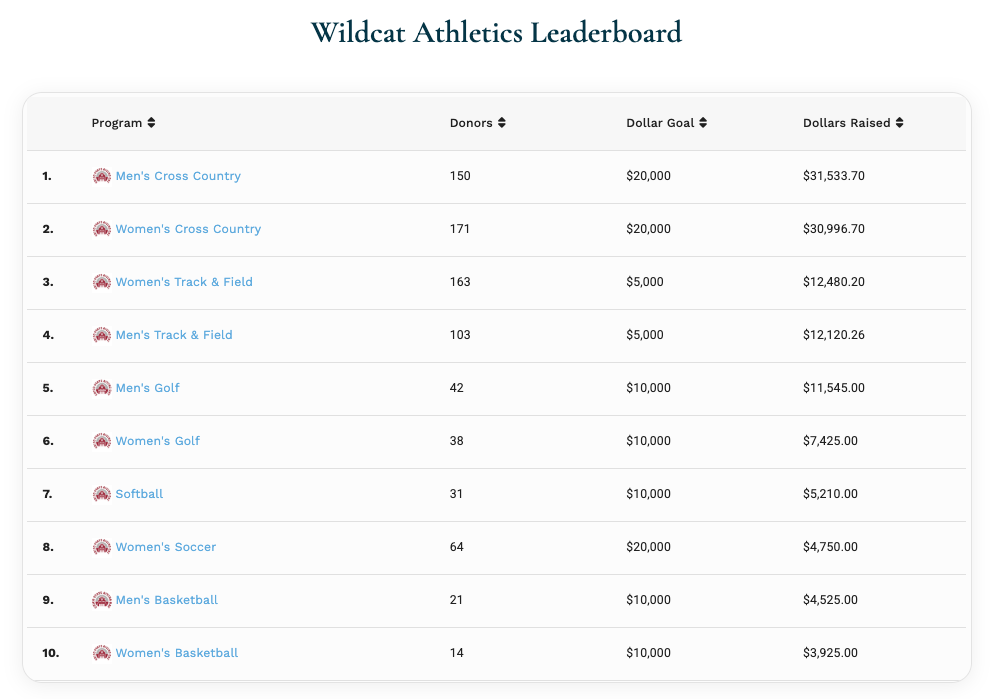Image resolution: width=995 pixels, height=699 pixels.
Task: Click the Wildcat Athletics Leaderboard heading
Action: 496,32
